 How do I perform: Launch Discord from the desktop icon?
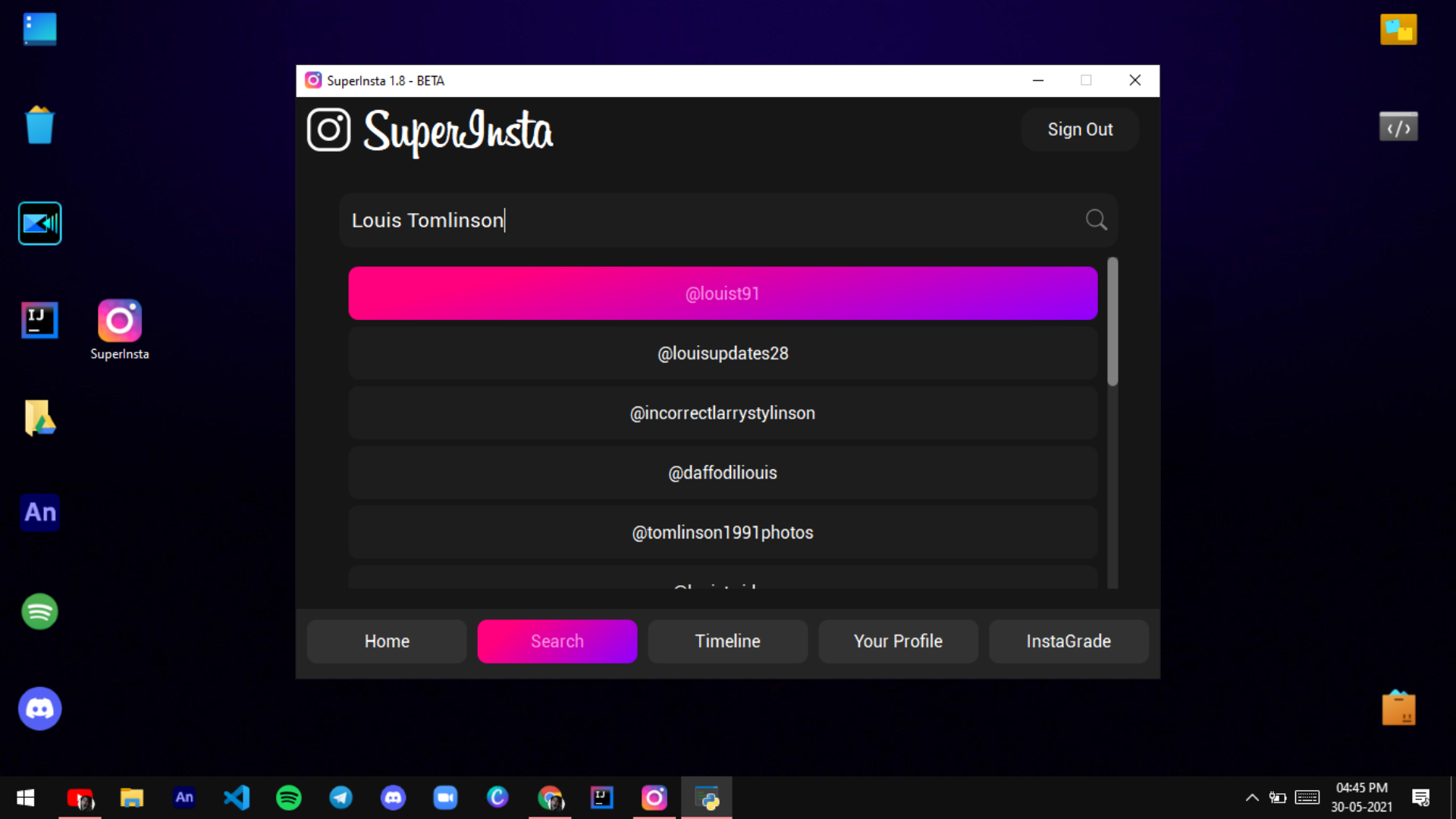(39, 708)
